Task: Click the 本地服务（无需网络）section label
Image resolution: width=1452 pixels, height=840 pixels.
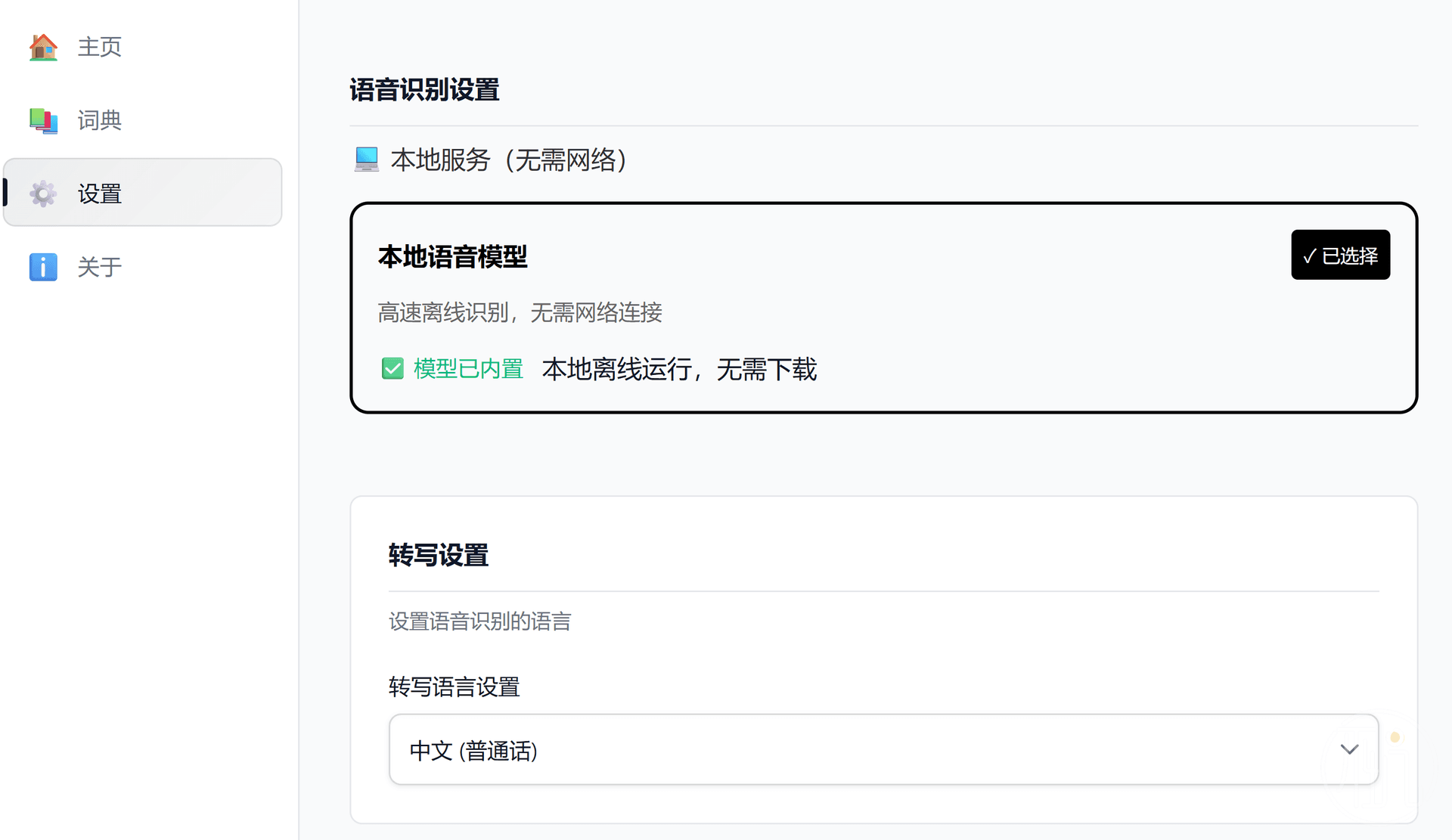Action: click(509, 160)
